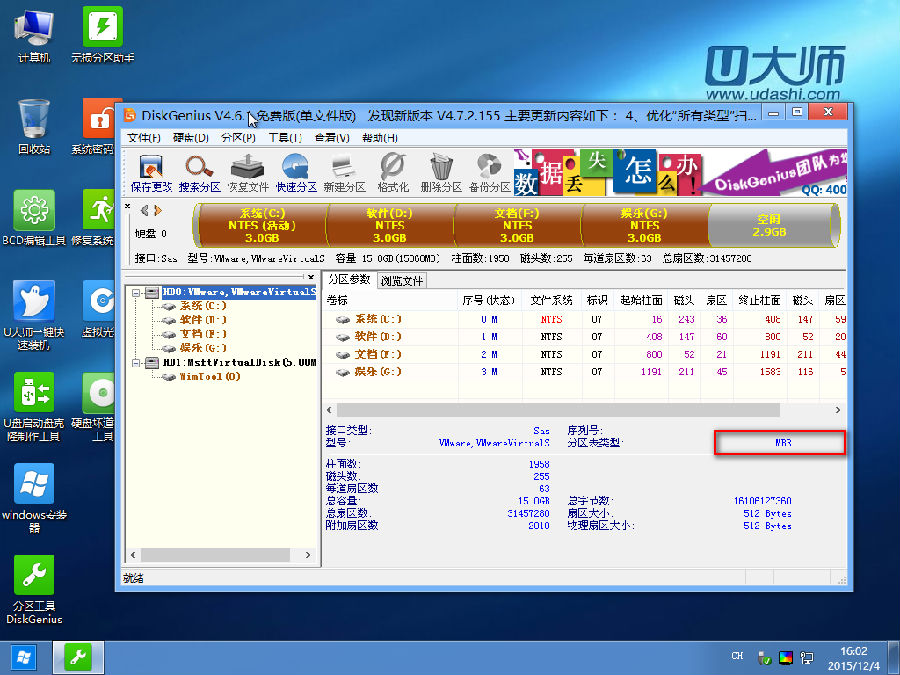Select the green lightning 分区助手 desktop icon
Viewport: 900px width, 675px height.
[x=102, y=36]
